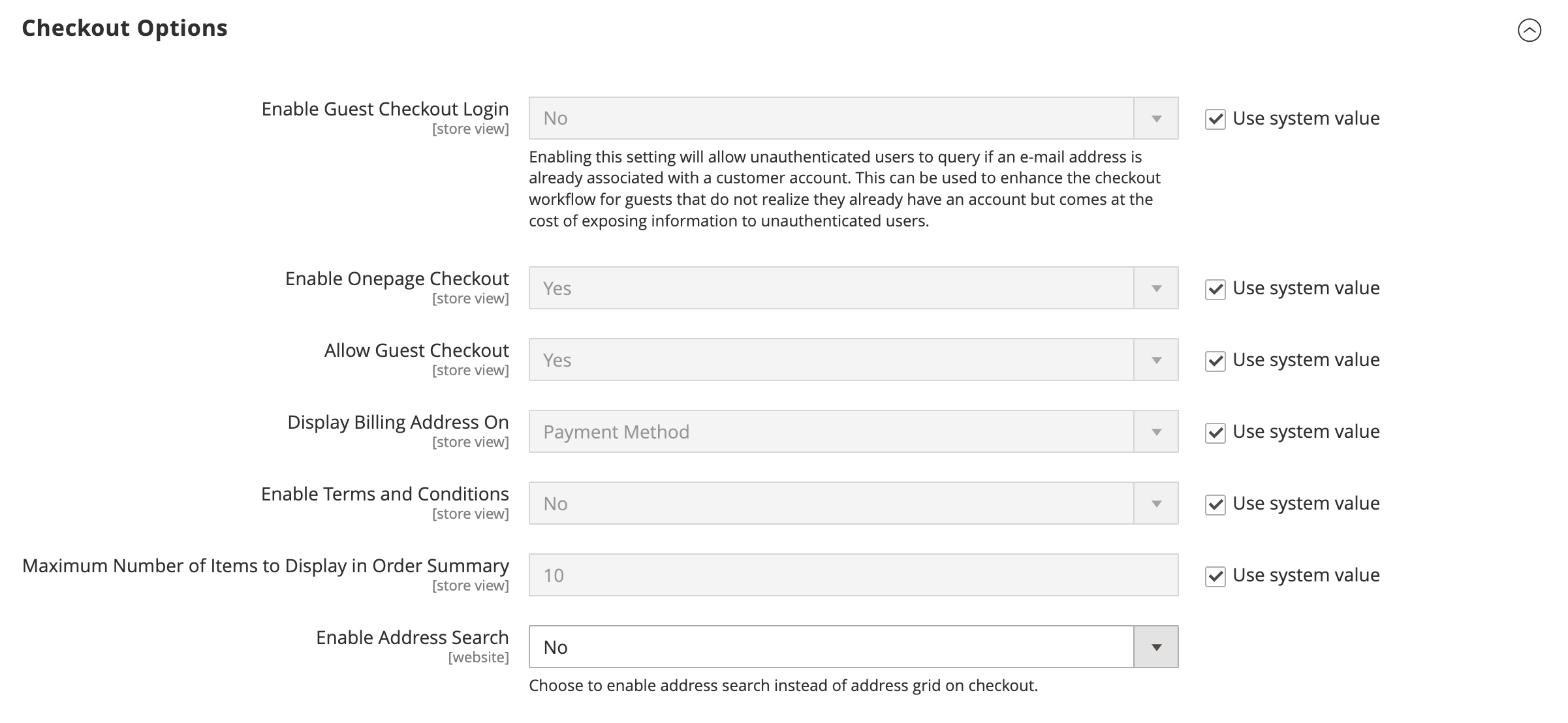Collapse the Checkout Options section
This screenshot has height=723, width=1568.
(1529, 30)
